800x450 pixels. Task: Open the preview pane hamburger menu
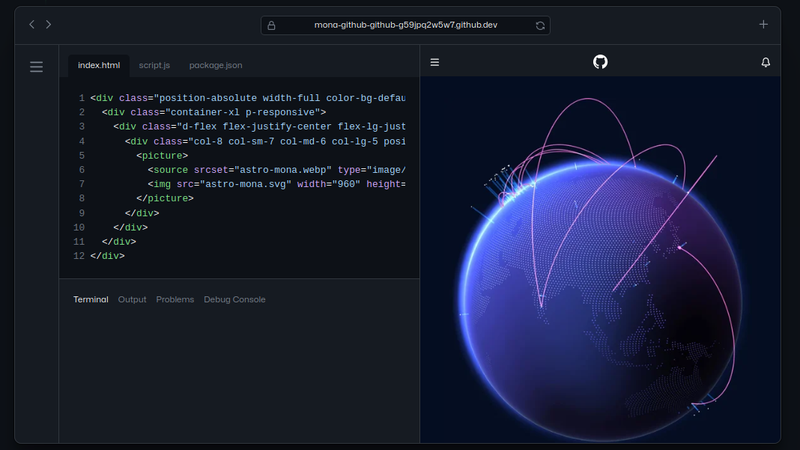click(435, 62)
